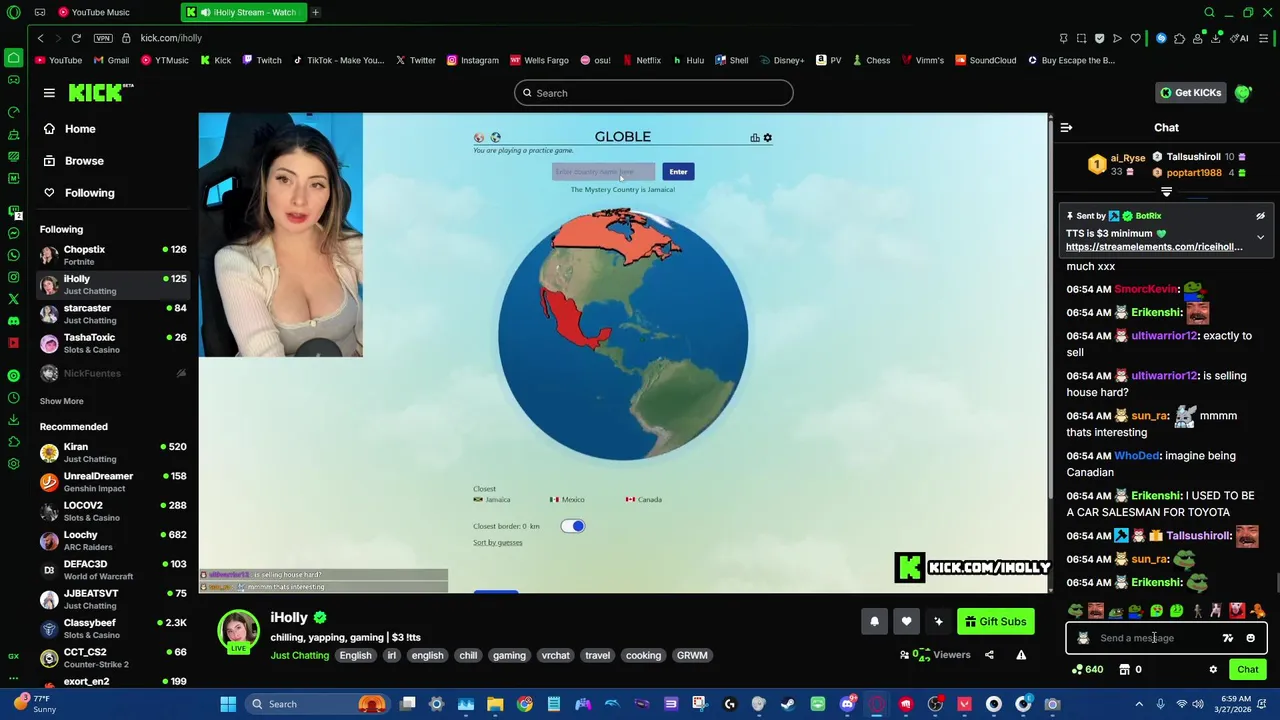
Task: Open File Explorer from taskbar
Action: coord(495,704)
